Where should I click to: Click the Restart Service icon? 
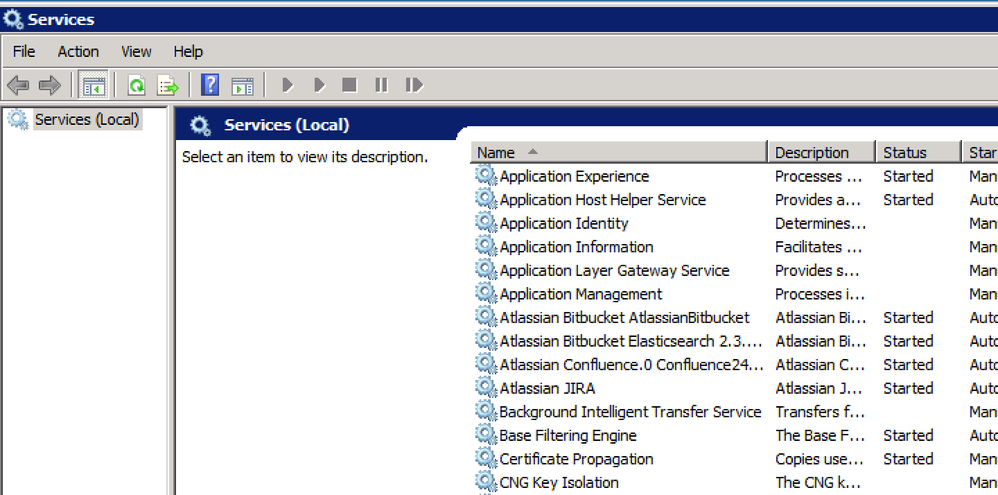coord(414,85)
